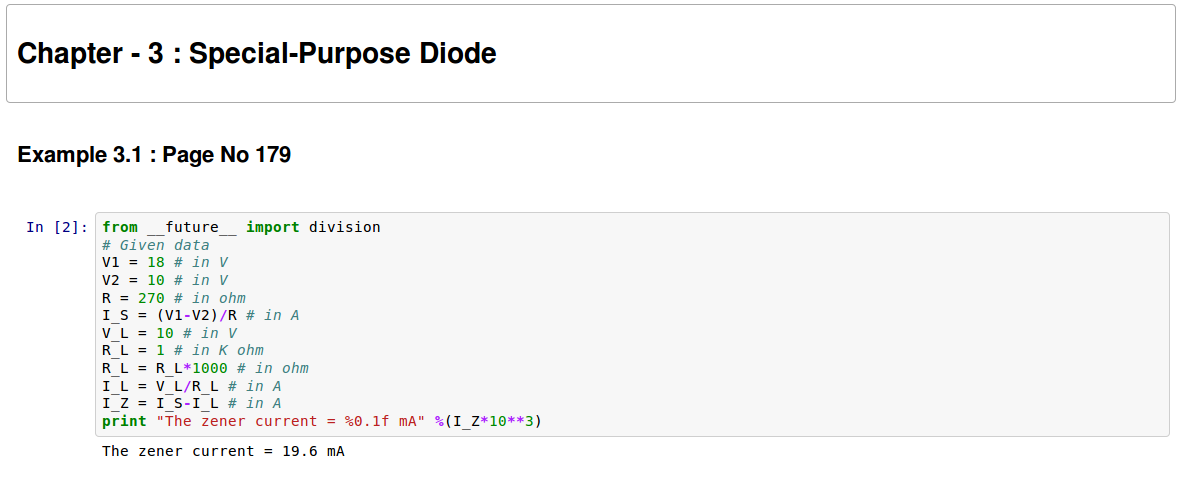Click the print keyword in the code
This screenshot has height=477, width=1194.
pyautogui.click(x=124, y=421)
